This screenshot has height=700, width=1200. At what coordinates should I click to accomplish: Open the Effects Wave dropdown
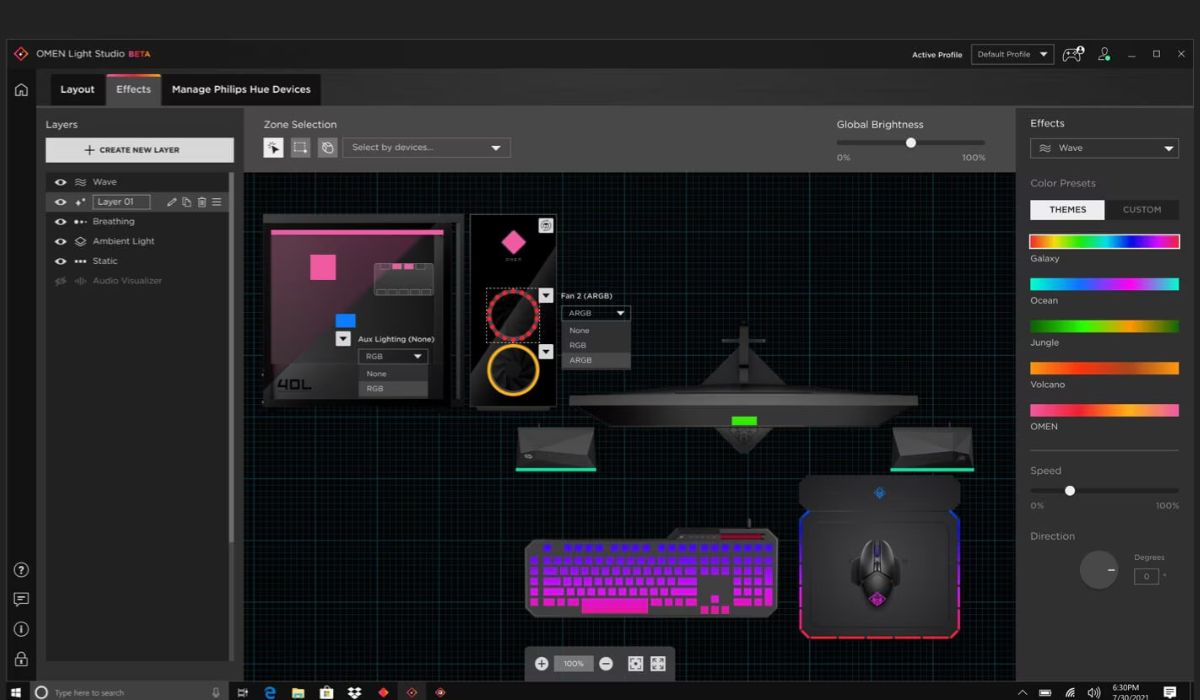click(x=1104, y=148)
